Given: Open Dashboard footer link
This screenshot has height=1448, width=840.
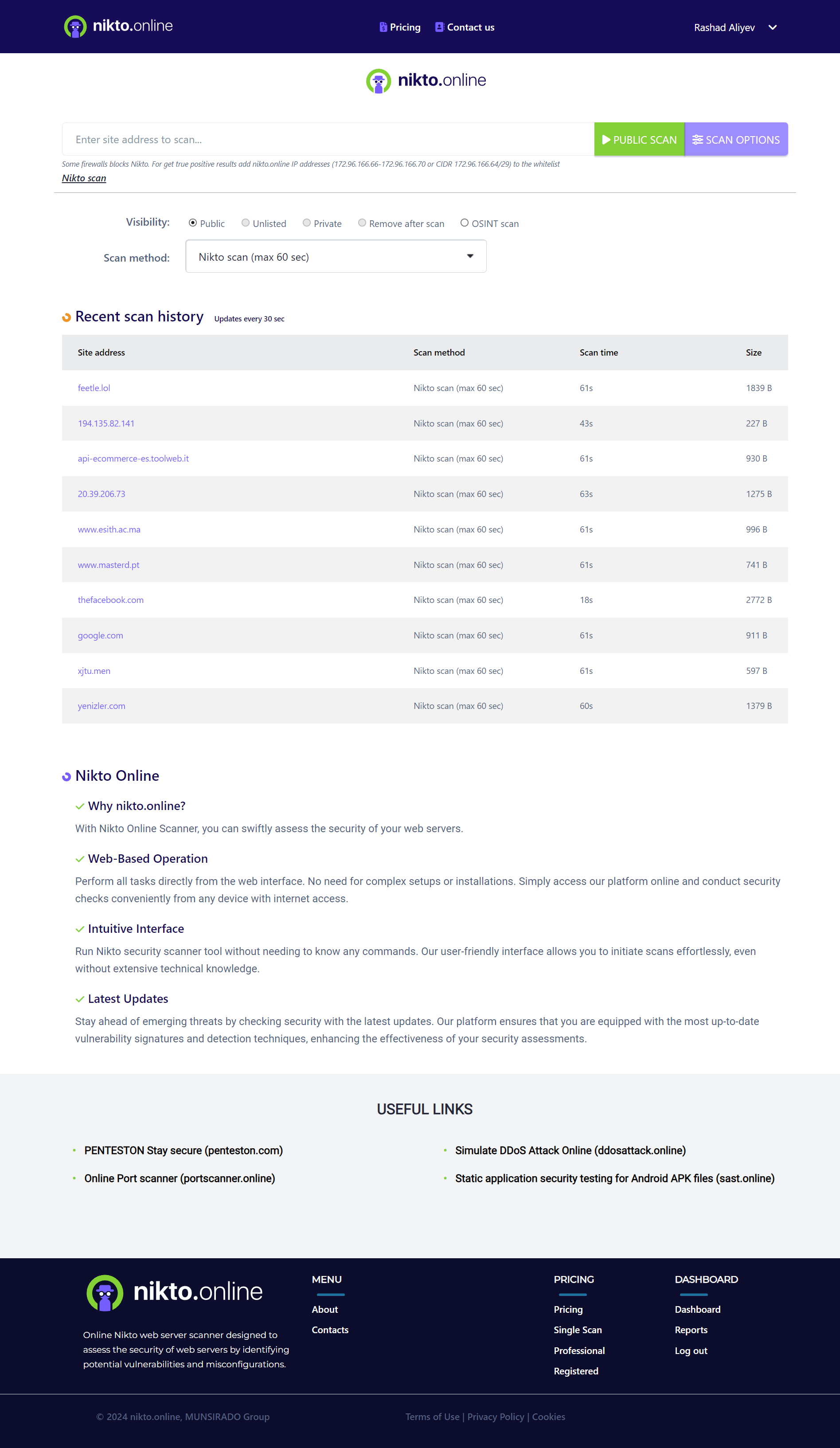Looking at the screenshot, I should coord(698,1310).
